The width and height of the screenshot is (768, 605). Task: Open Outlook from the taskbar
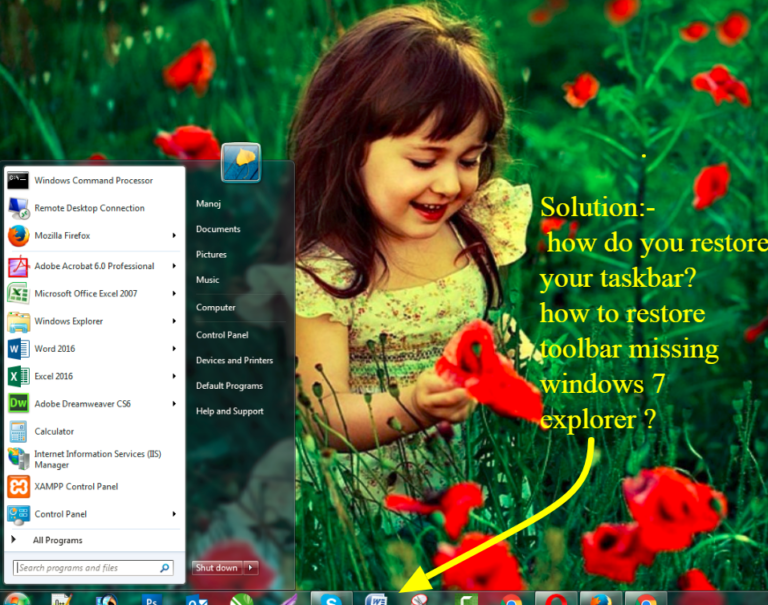pos(197,600)
